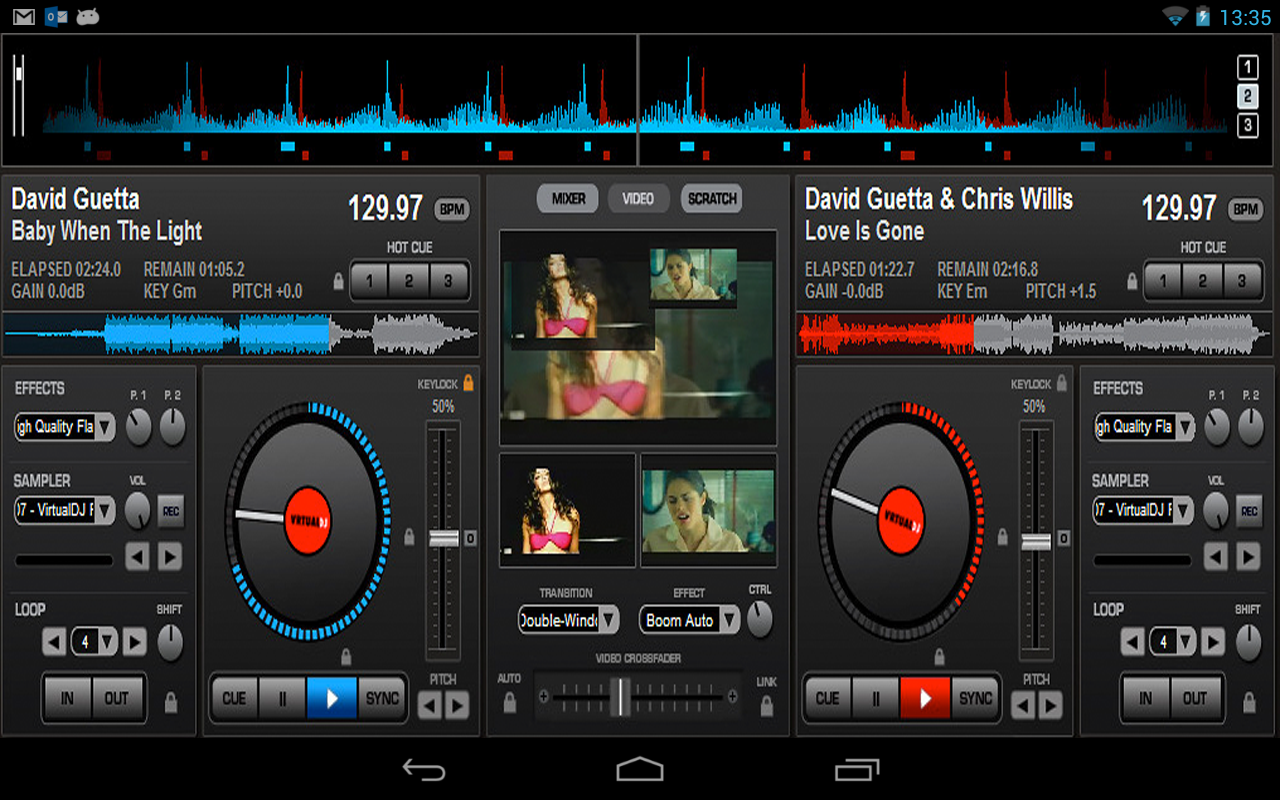Image resolution: width=1280 pixels, height=800 pixels.
Task: Open the right deck sampler dropdown
Action: (x=1144, y=511)
